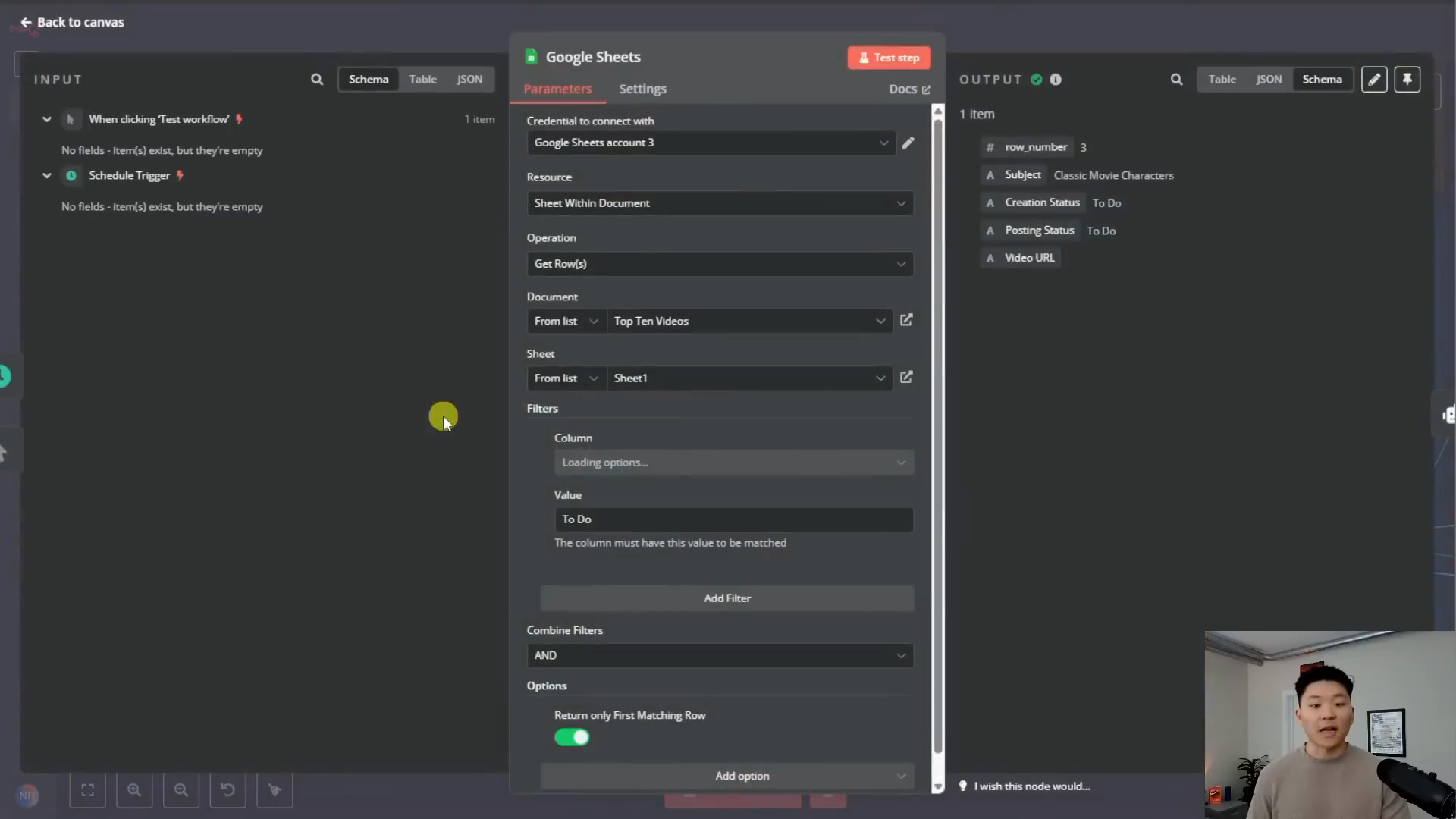This screenshot has width=1456, height=819.
Task: Click the parameters panel scrollbar
Action: pyautogui.click(x=938, y=436)
